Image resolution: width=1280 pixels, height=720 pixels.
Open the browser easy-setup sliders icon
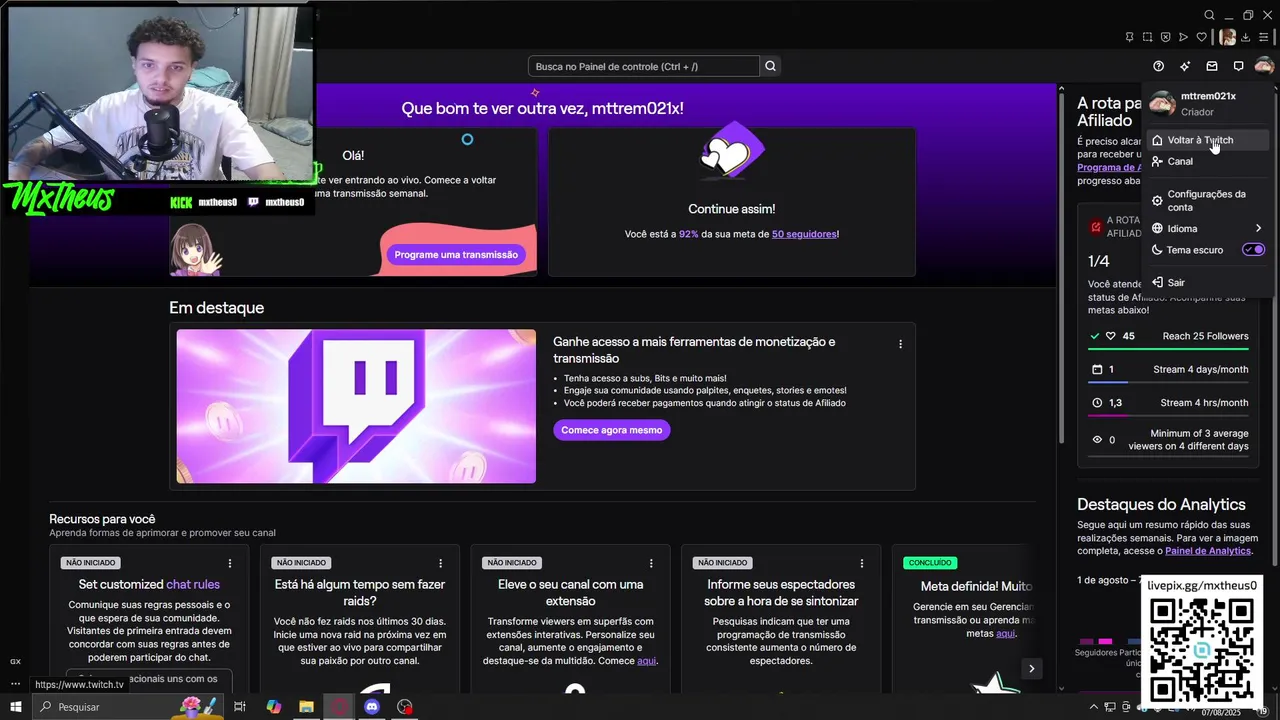1264,37
